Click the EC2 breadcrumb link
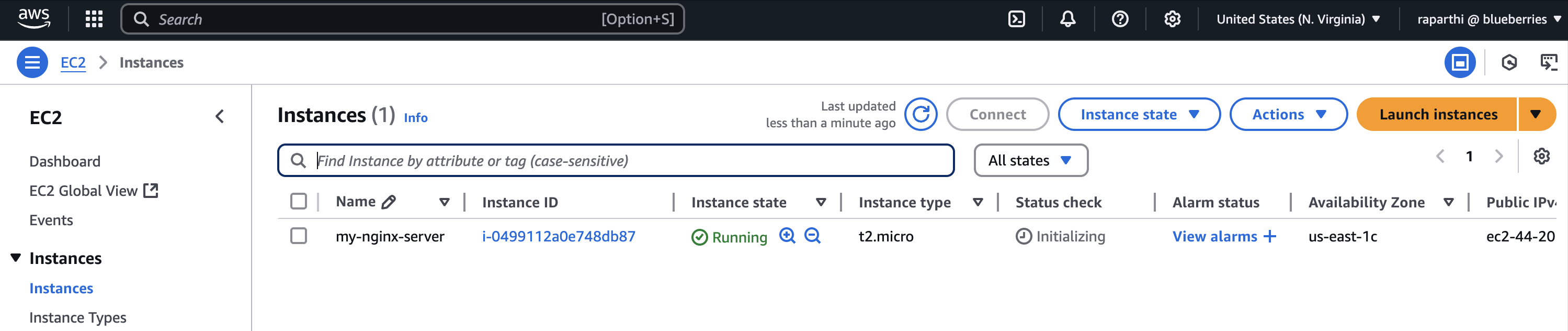The height and width of the screenshot is (331, 1568). click(x=73, y=62)
